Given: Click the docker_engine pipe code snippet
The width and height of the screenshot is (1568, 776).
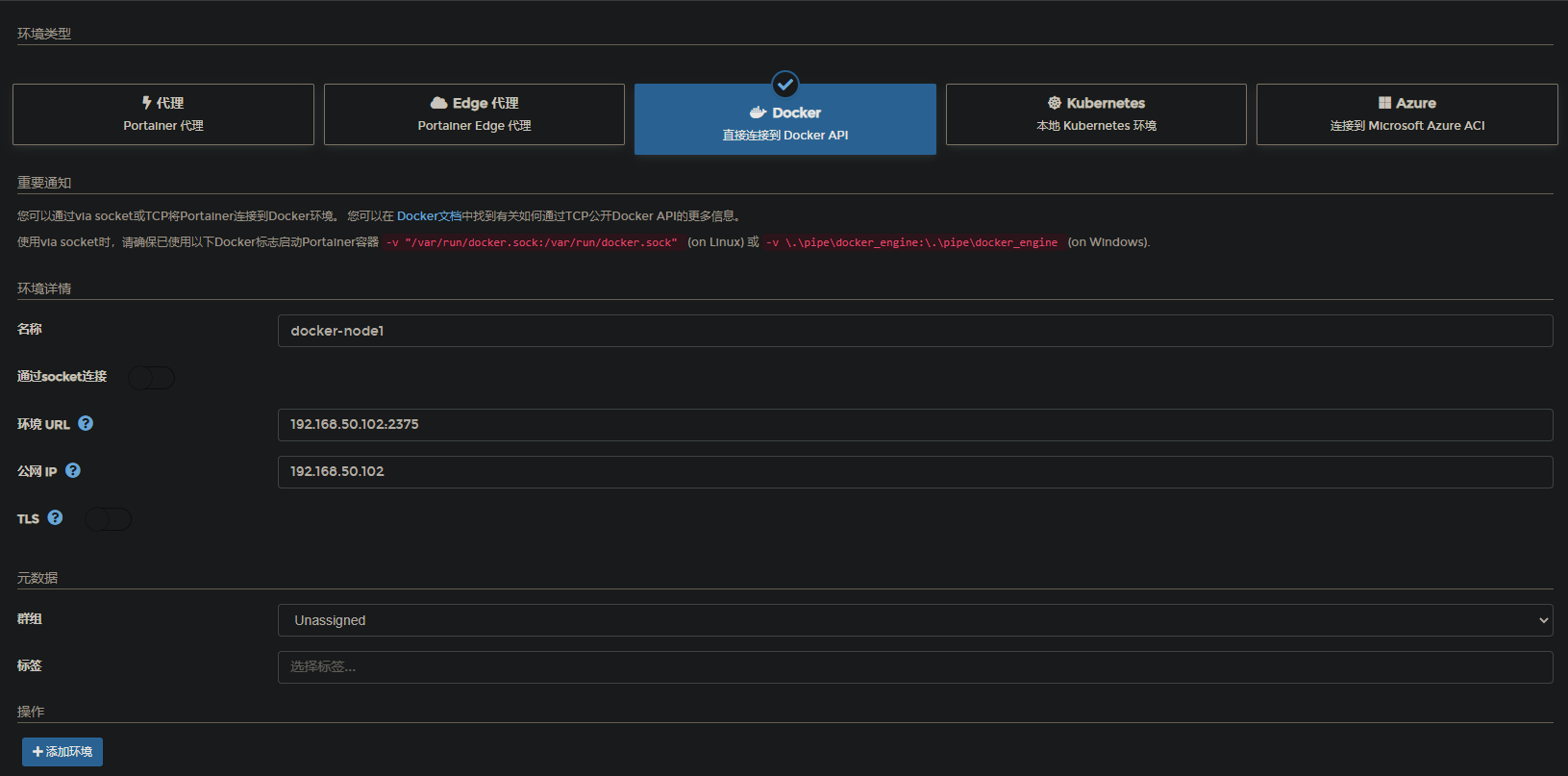Looking at the screenshot, I should pos(913,242).
